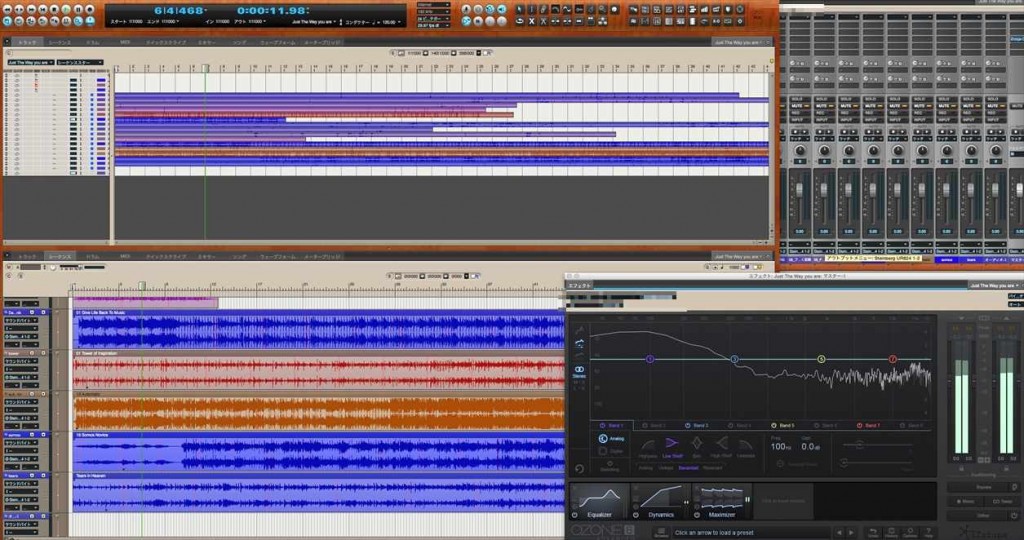Switch to Band 5 tab in Ozone EQ

pyautogui.click(x=782, y=426)
